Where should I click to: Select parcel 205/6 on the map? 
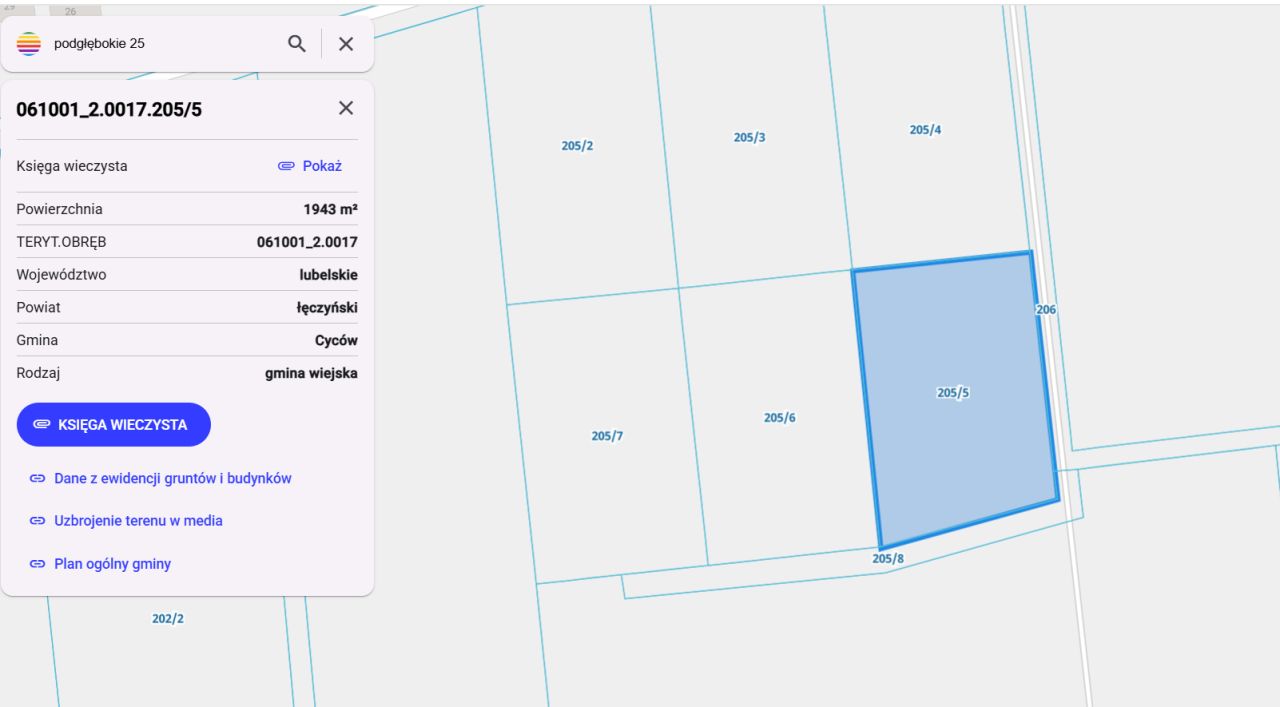click(779, 418)
